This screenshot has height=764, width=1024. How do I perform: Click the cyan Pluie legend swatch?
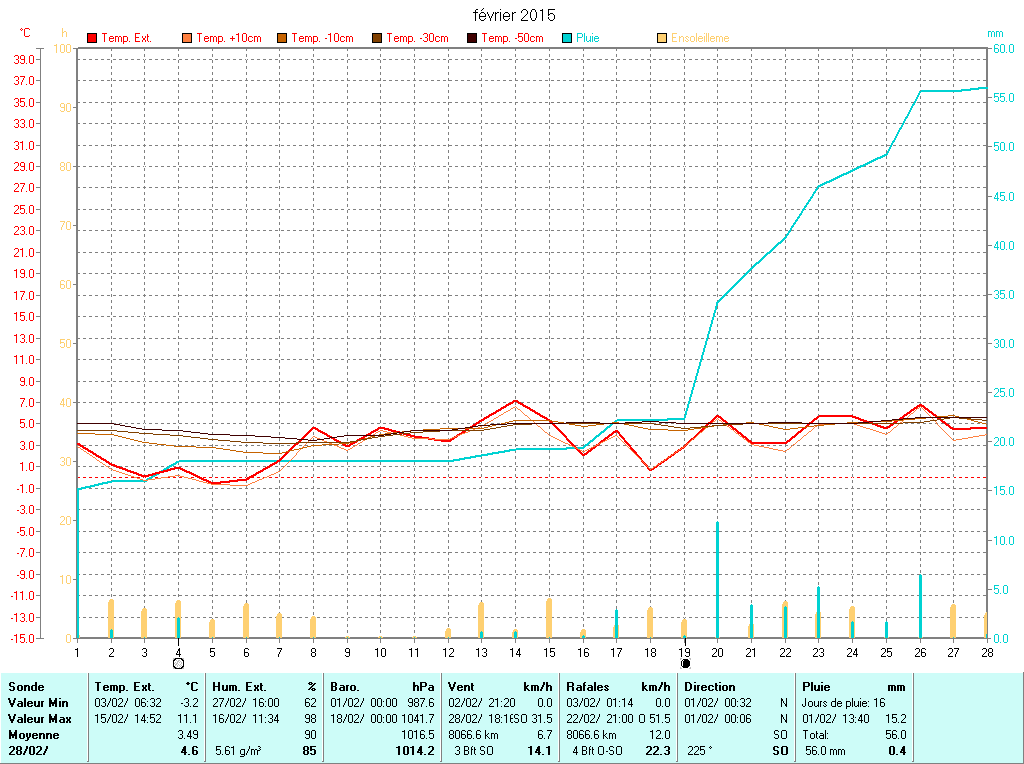click(567, 38)
